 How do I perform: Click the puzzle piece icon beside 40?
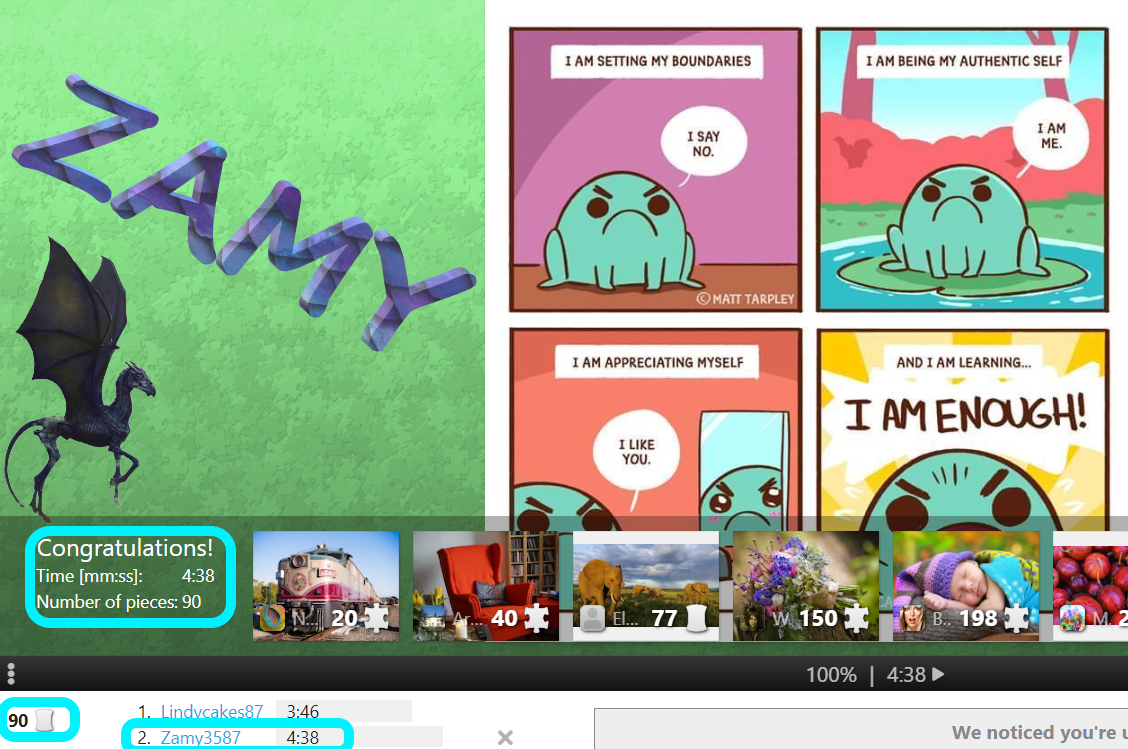[536, 617]
